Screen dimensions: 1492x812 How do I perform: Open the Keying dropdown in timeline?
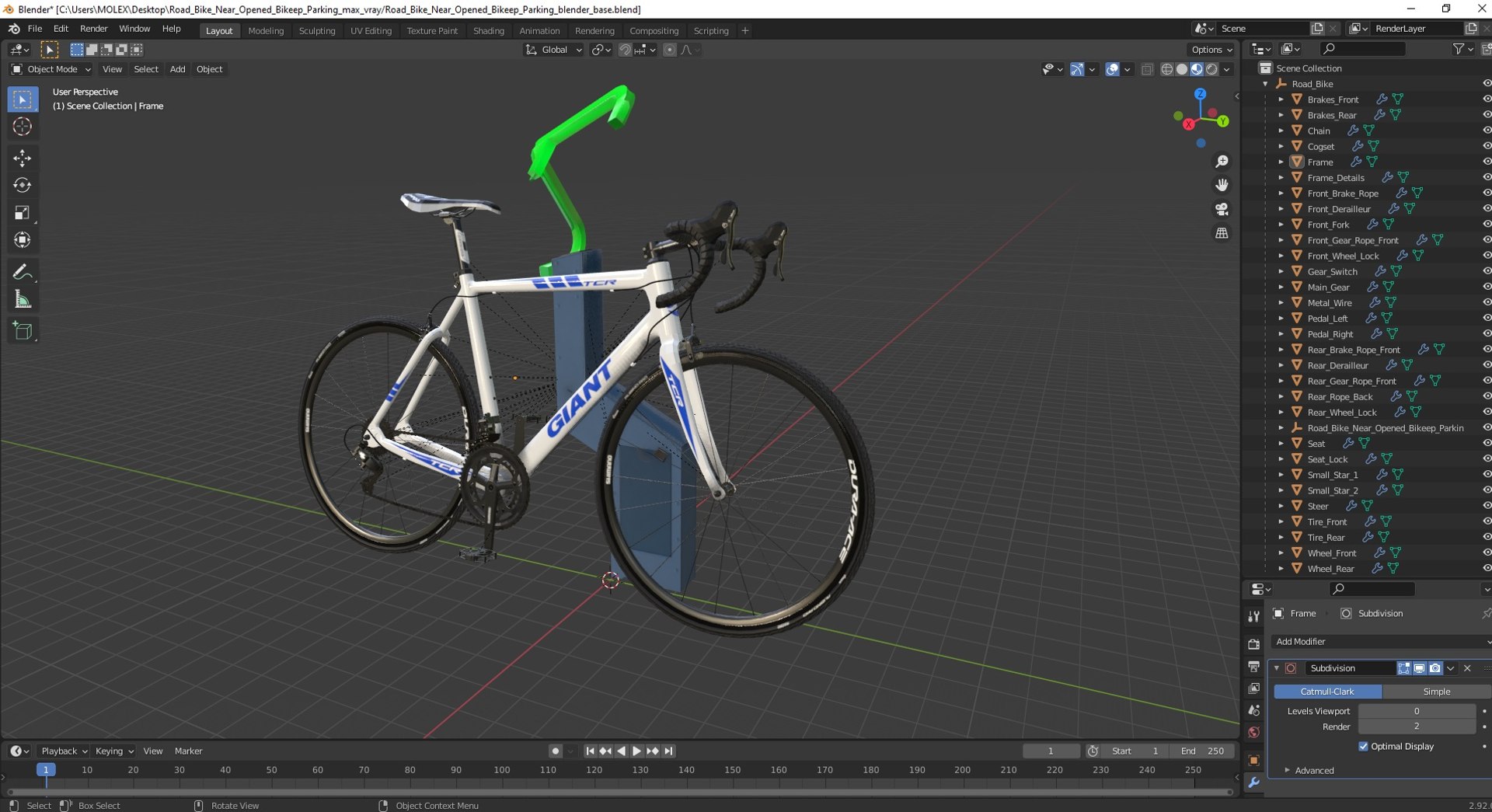114,751
